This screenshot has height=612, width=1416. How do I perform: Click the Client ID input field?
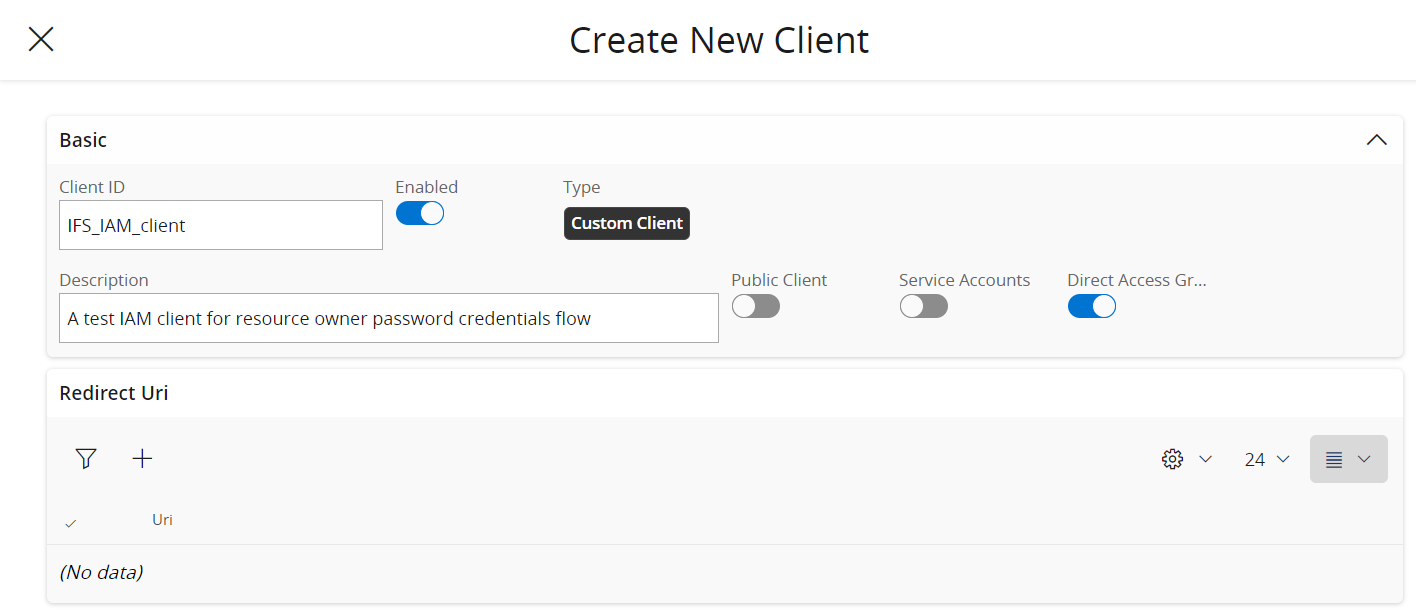point(220,224)
